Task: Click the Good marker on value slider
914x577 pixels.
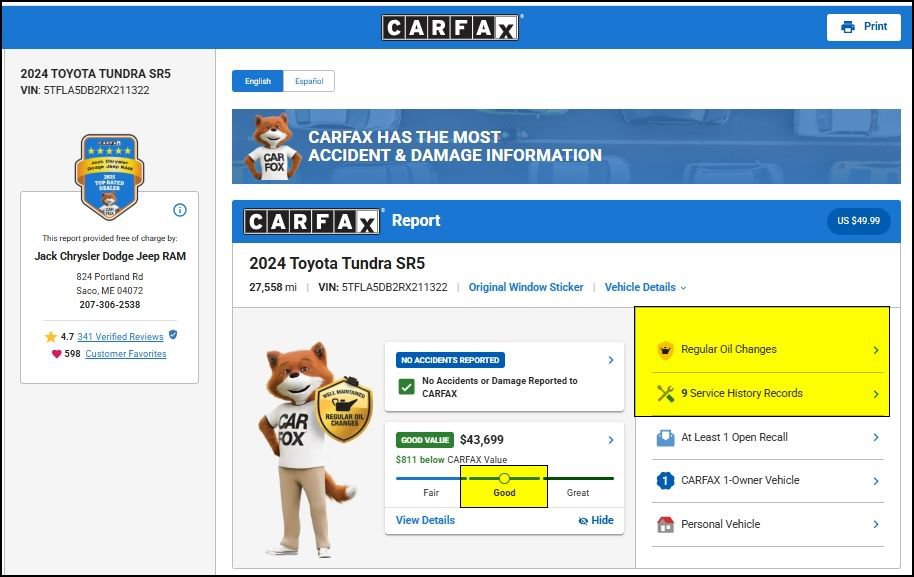Action: pos(504,479)
